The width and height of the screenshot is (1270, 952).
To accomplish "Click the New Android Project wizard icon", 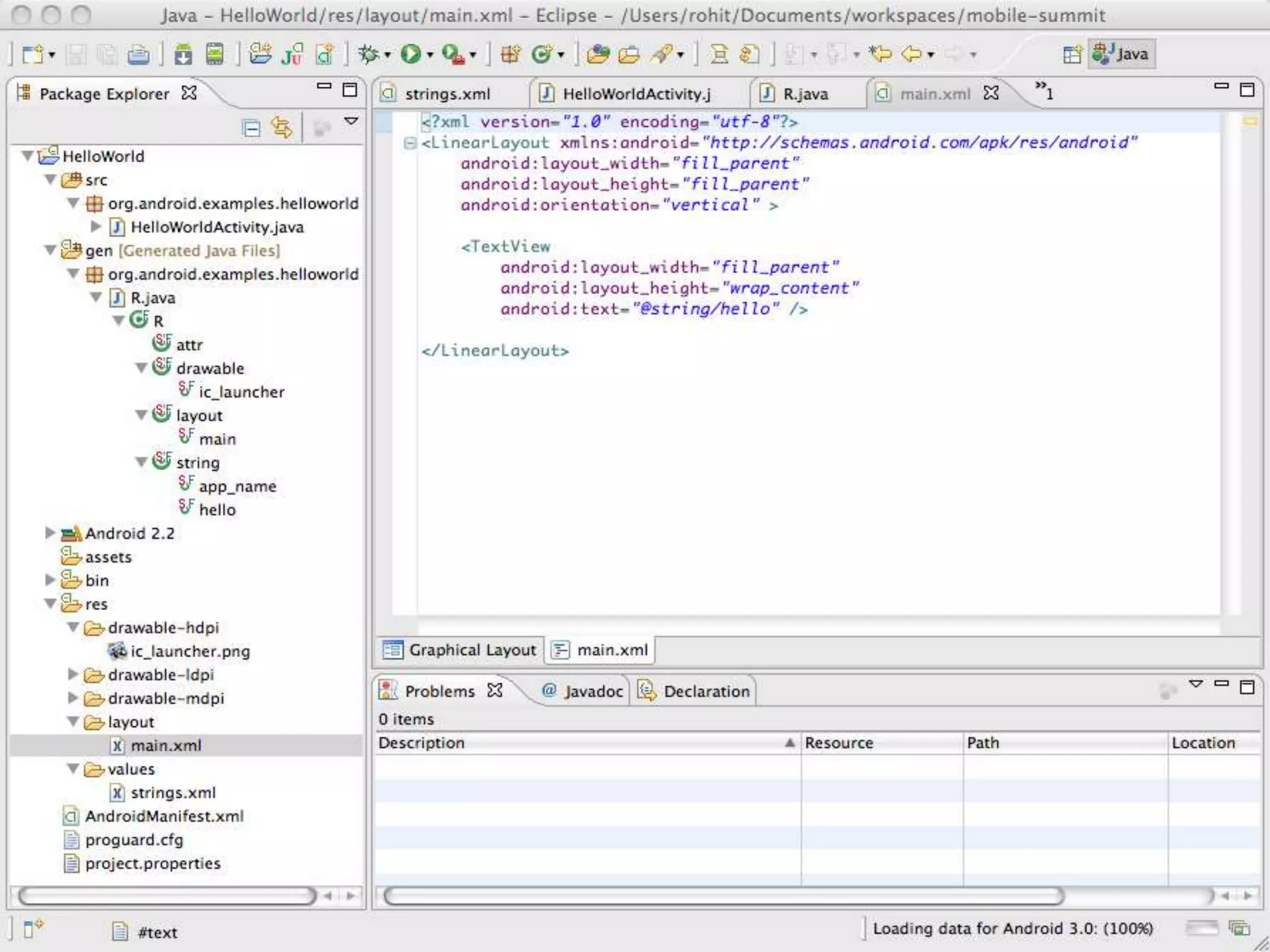I will click(260, 55).
